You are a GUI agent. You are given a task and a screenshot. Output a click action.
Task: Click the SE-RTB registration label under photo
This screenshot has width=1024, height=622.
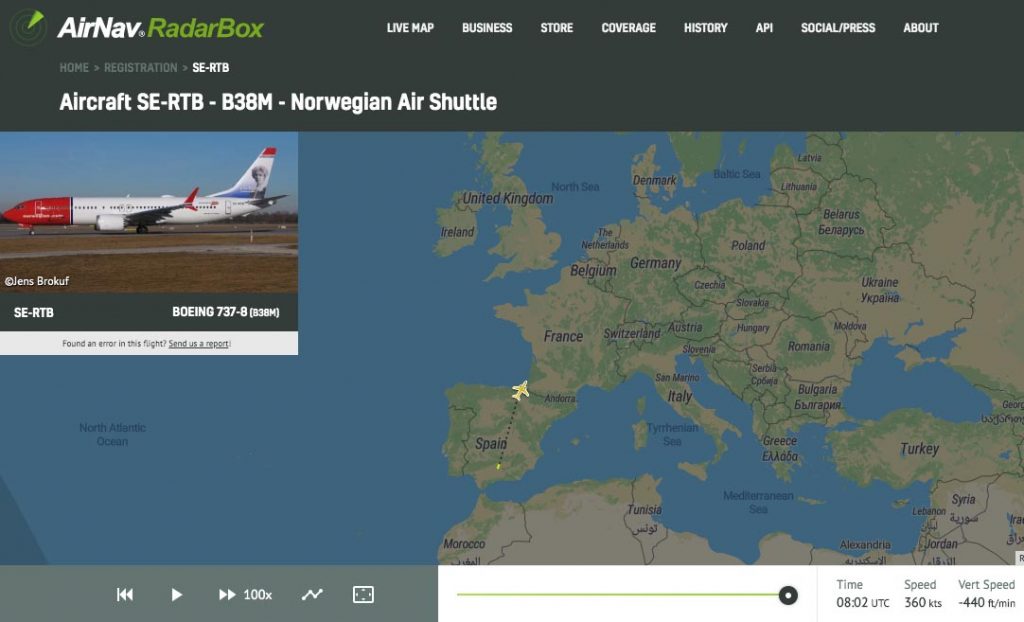[34, 312]
